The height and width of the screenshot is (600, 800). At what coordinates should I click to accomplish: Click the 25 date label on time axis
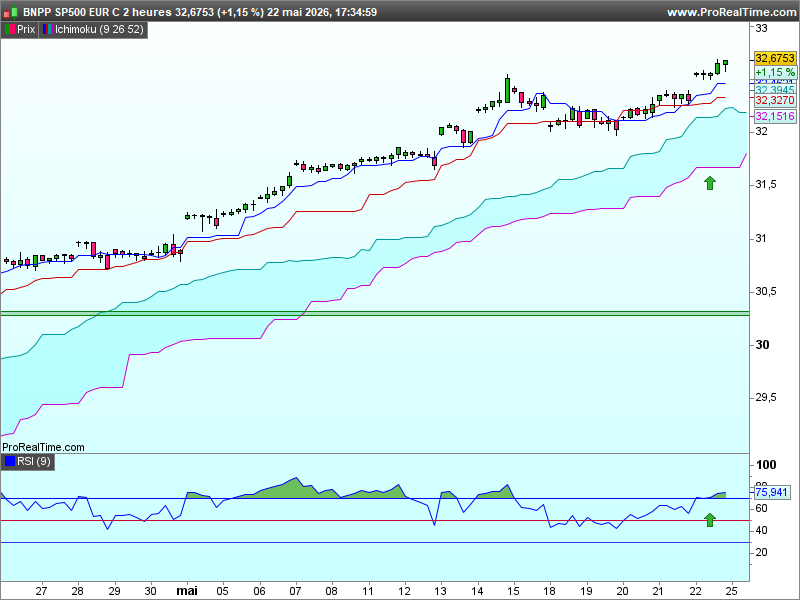(x=732, y=591)
